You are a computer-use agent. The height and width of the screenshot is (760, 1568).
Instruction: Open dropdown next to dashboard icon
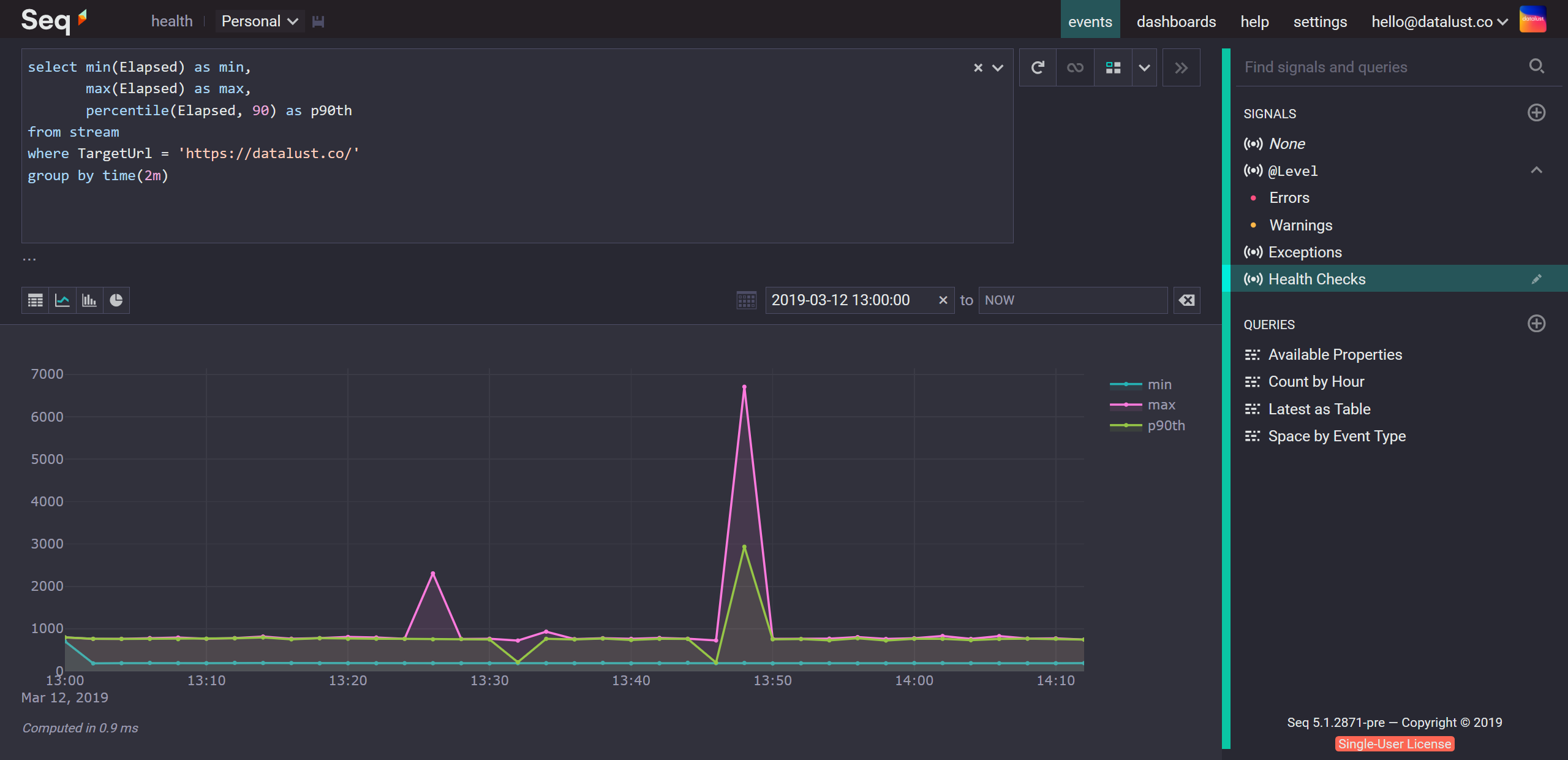[x=1144, y=67]
